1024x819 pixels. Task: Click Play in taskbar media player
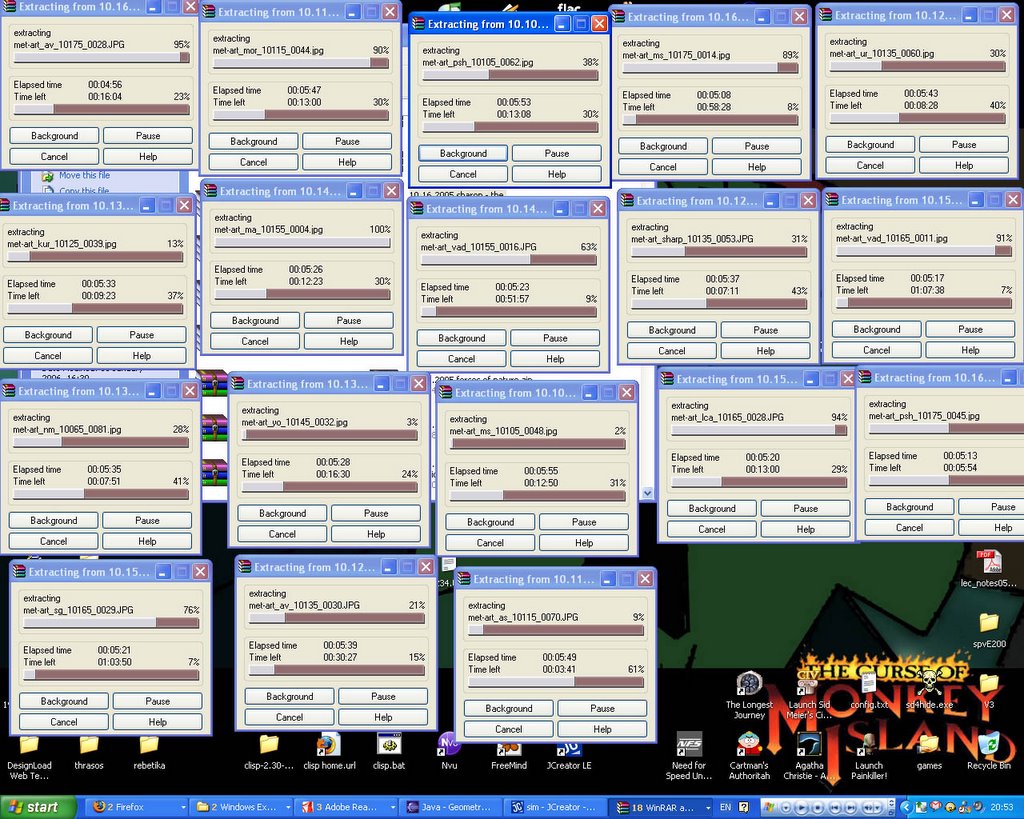[x=801, y=807]
